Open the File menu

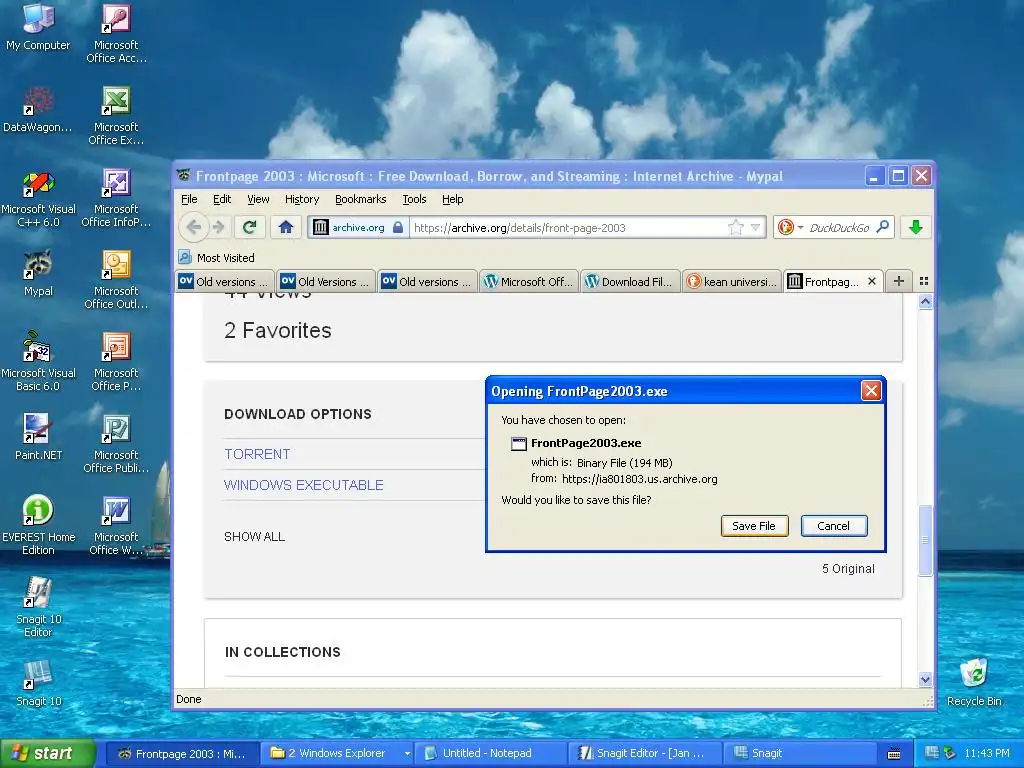click(x=189, y=199)
